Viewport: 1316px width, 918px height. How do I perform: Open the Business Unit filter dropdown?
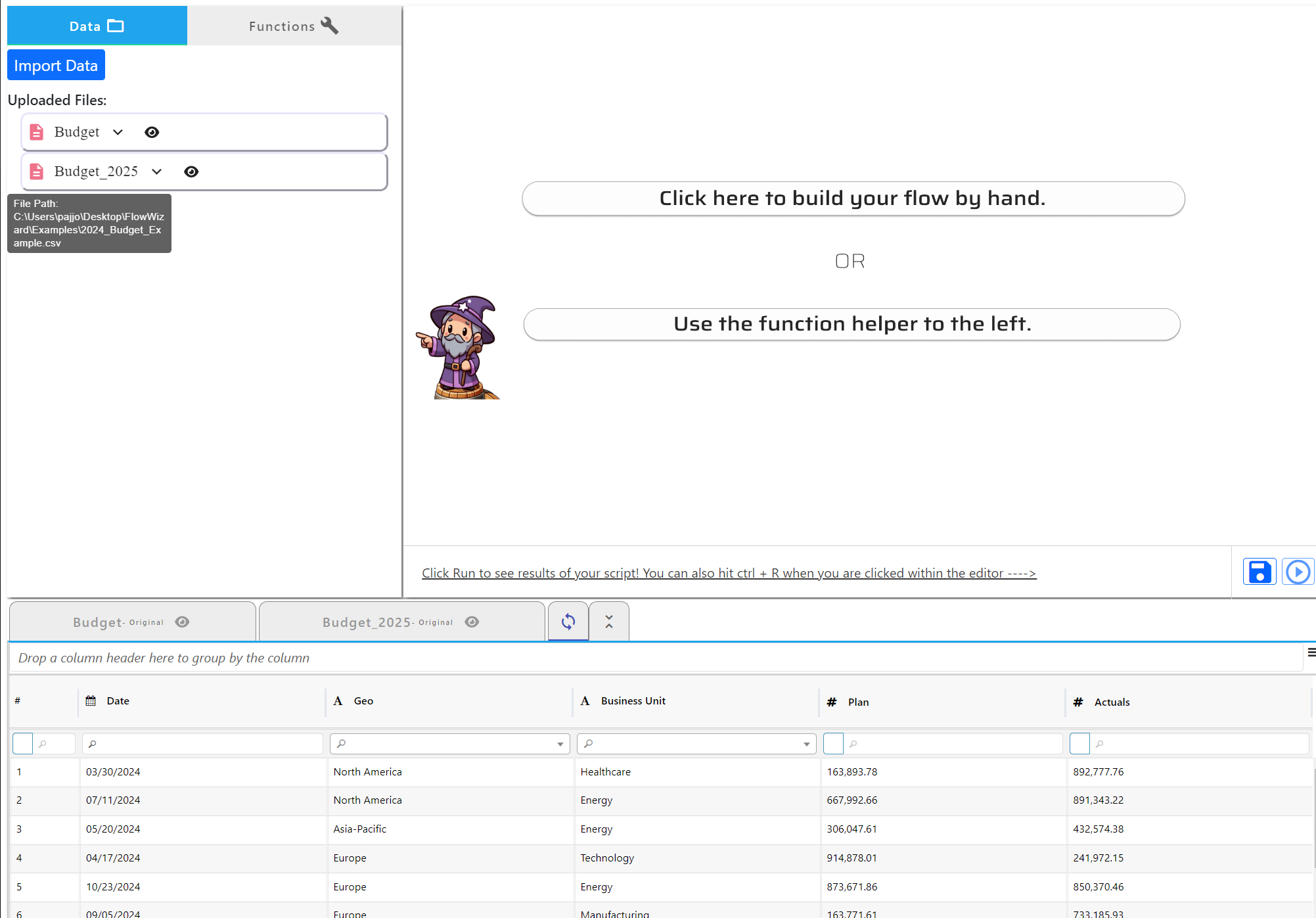pos(806,744)
